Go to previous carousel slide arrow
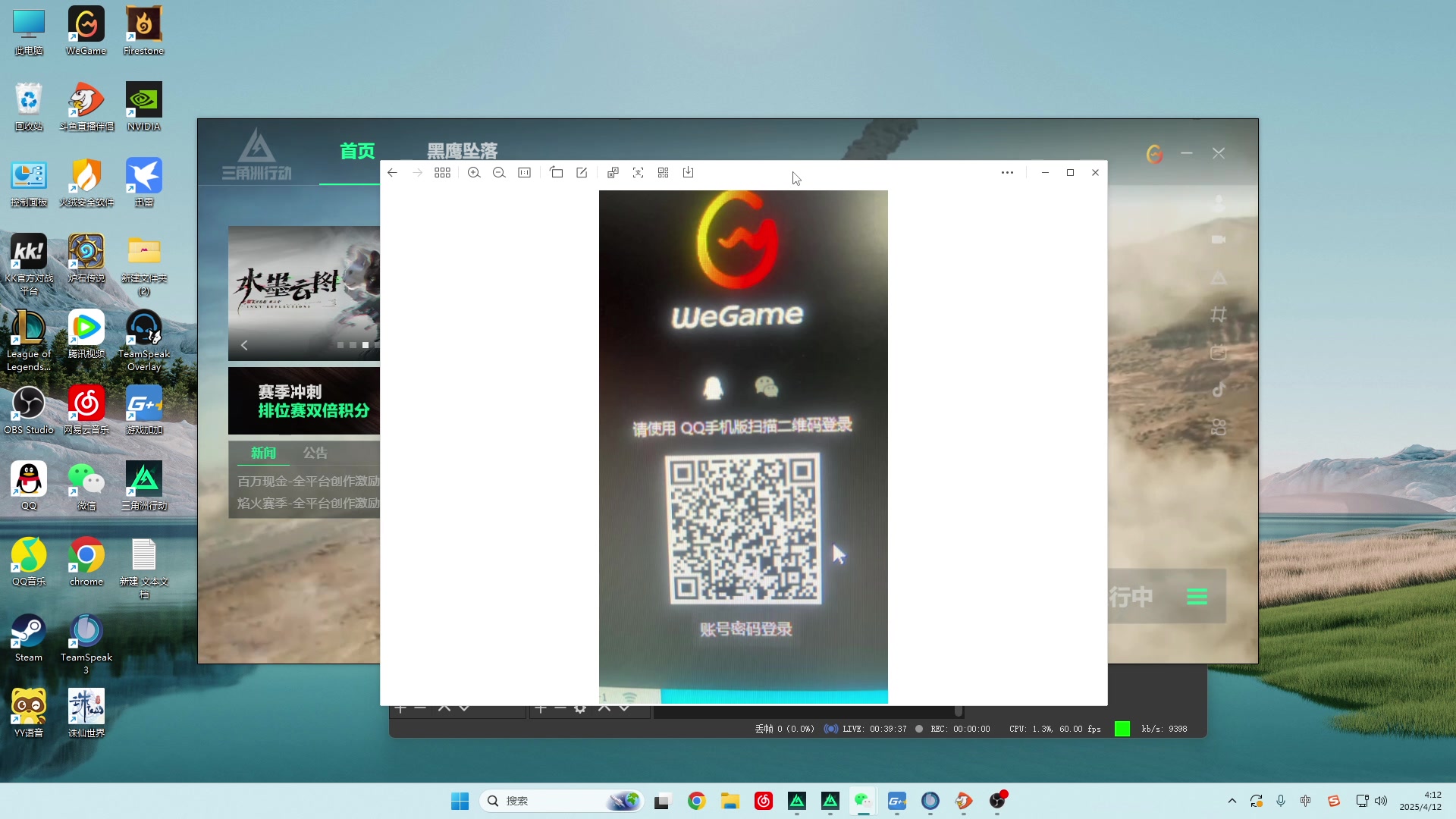This screenshot has width=1456, height=819. (244, 346)
